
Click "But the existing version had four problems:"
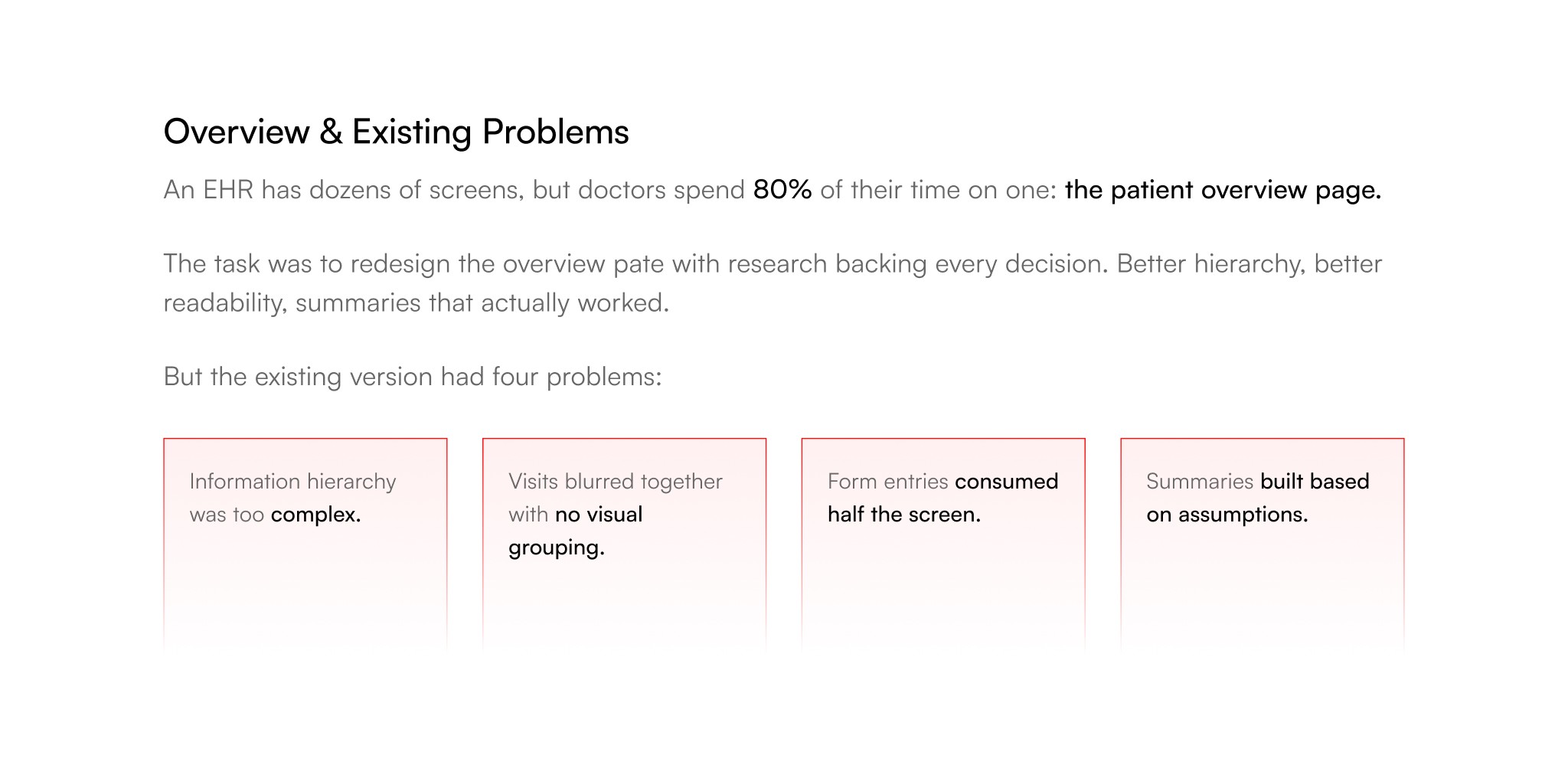point(412,377)
